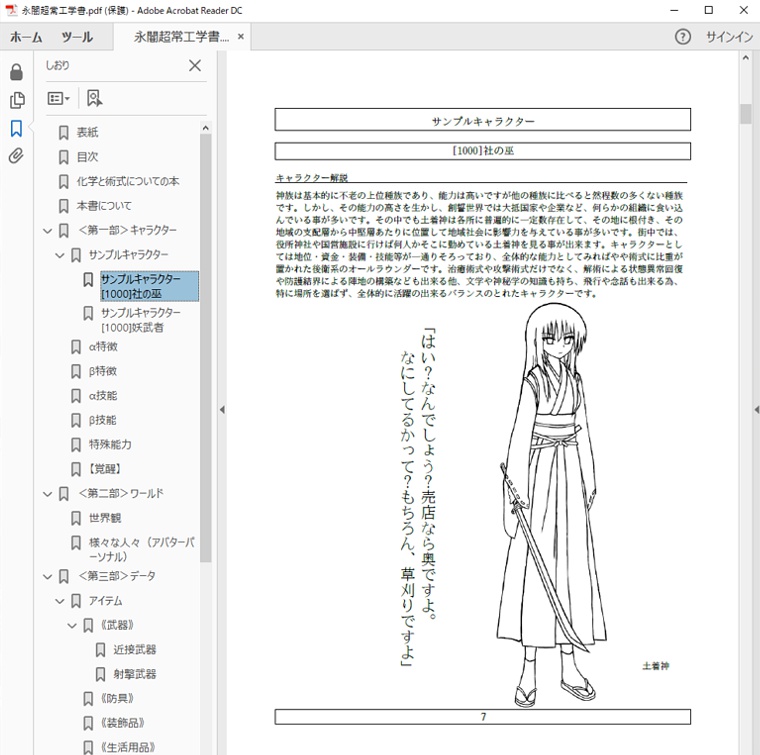Screen dimensions: 760x755
Task: Open the <第二部>ワールド bookmark
Action: pos(121,494)
